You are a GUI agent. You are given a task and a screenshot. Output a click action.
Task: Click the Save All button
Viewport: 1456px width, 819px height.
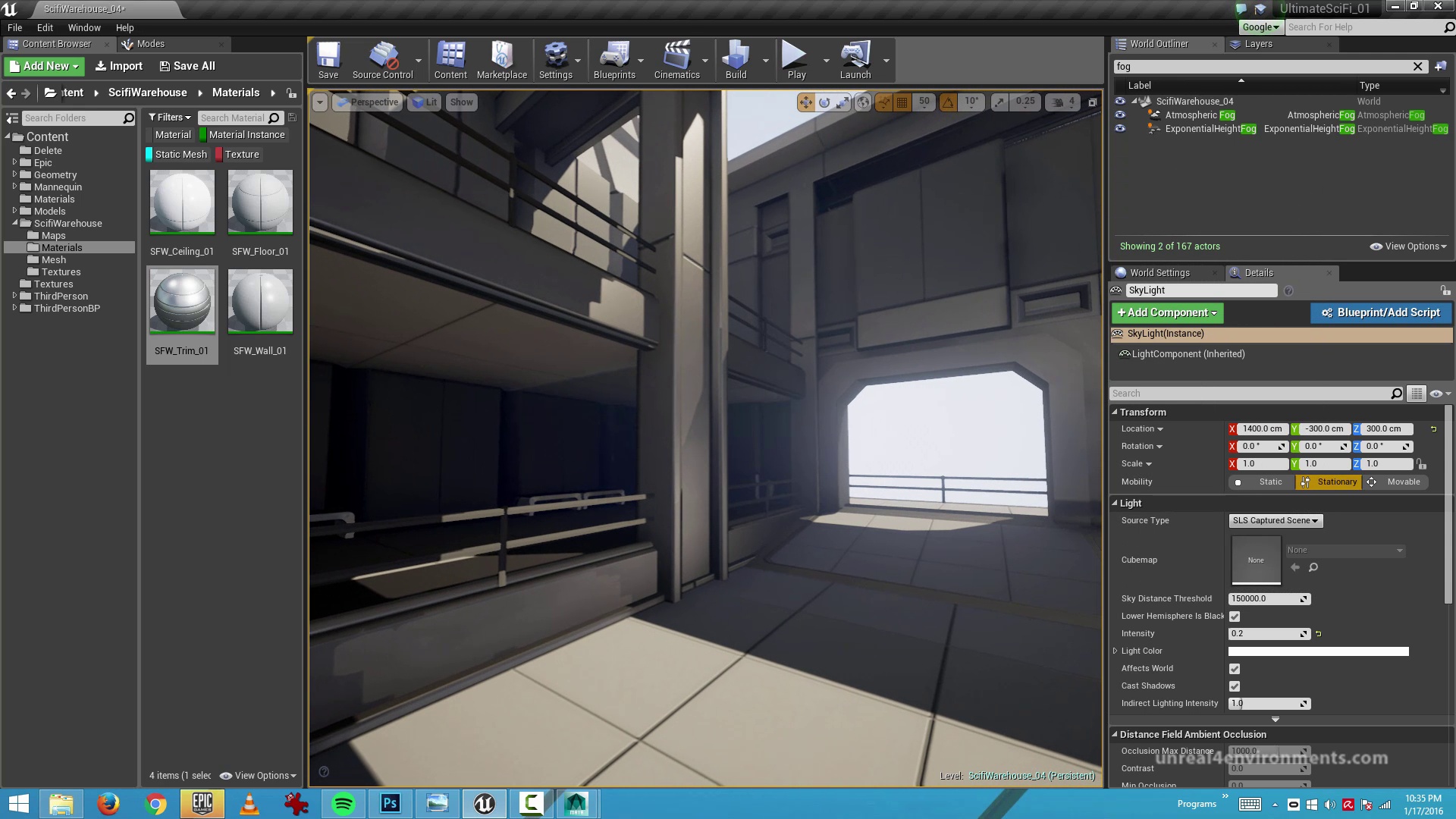pyautogui.click(x=187, y=66)
